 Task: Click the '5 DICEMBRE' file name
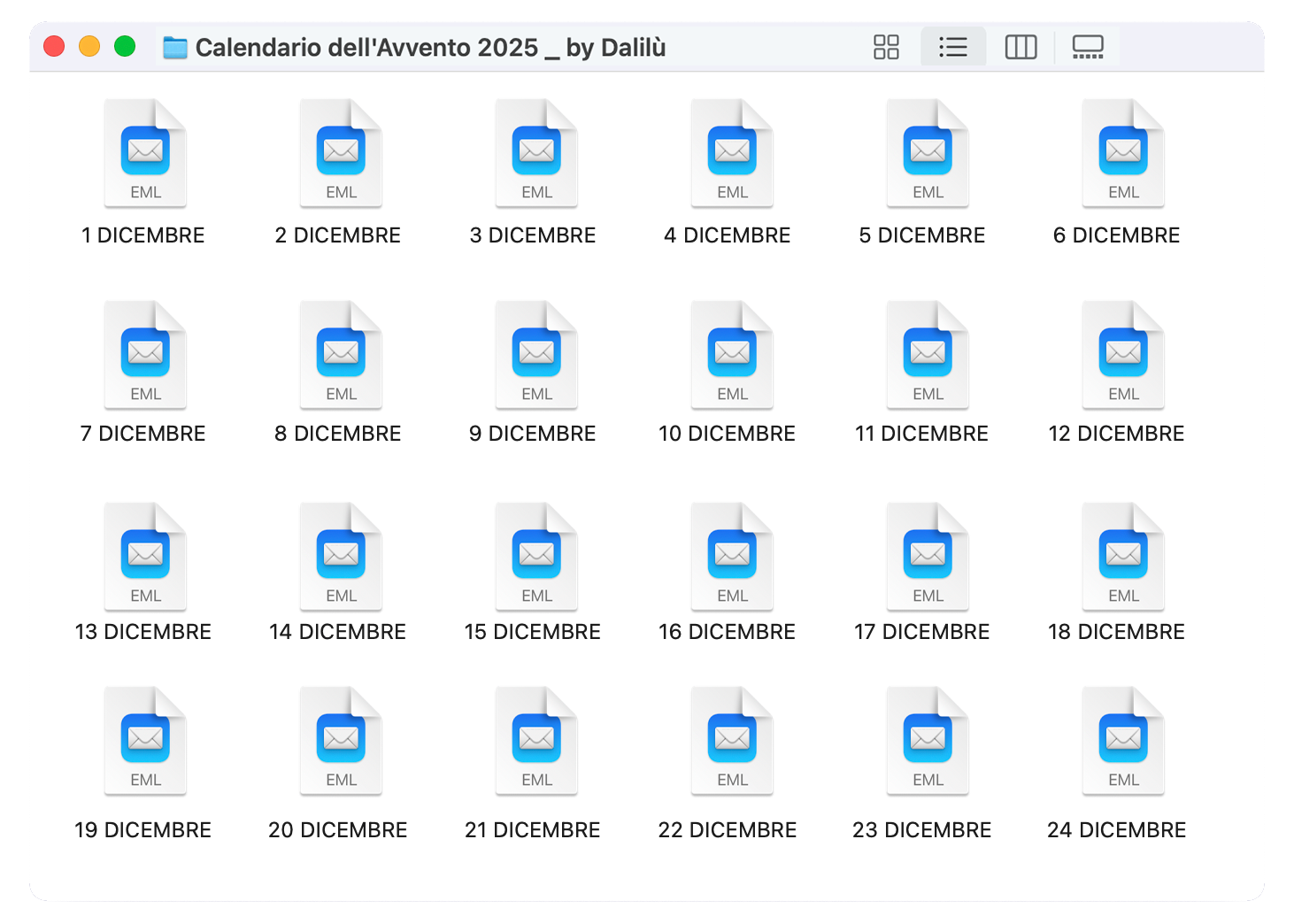click(922, 235)
